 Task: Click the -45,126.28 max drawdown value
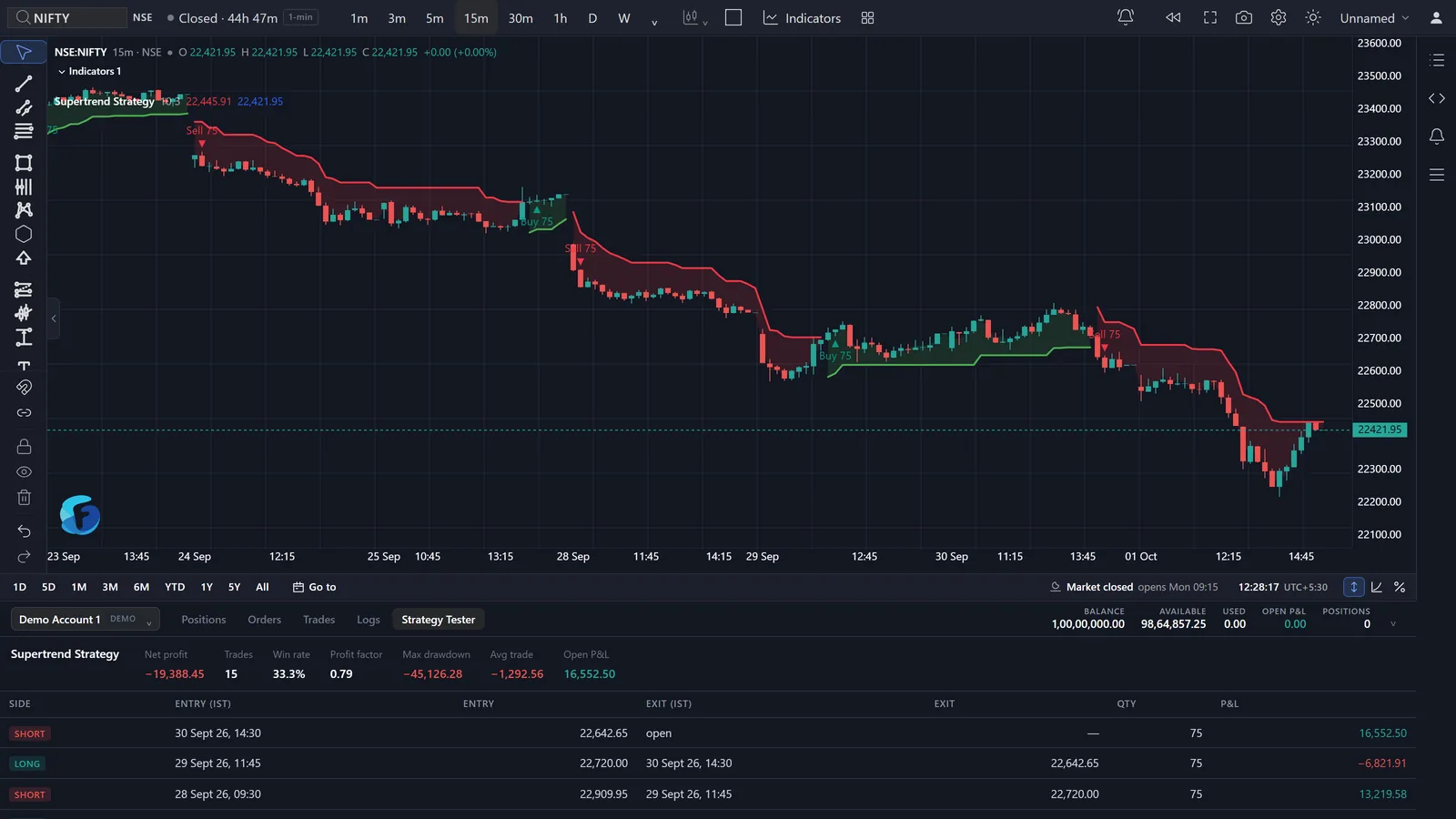pyautogui.click(x=432, y=674)
